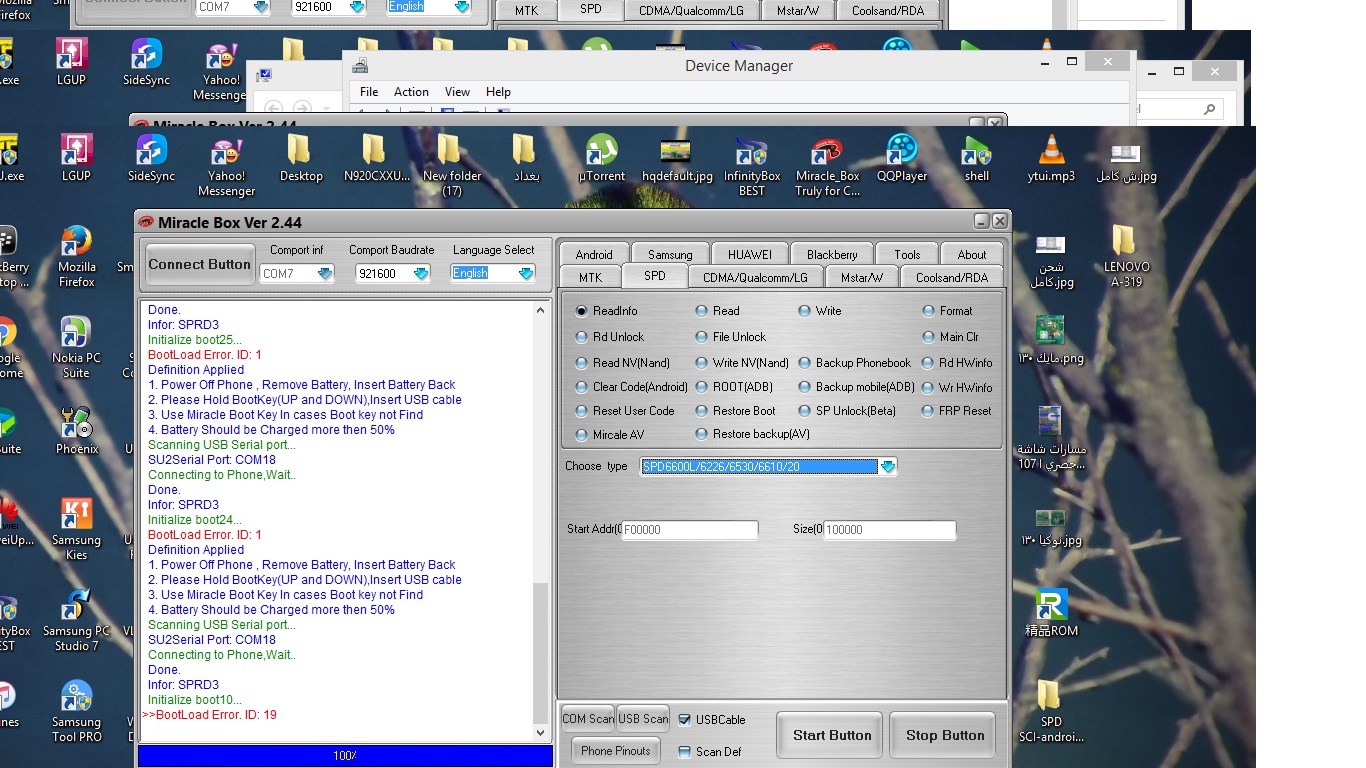The width and height of the screenshot is (1366, 768).
Task: Click the Connect Button
Action: [200, 265]
